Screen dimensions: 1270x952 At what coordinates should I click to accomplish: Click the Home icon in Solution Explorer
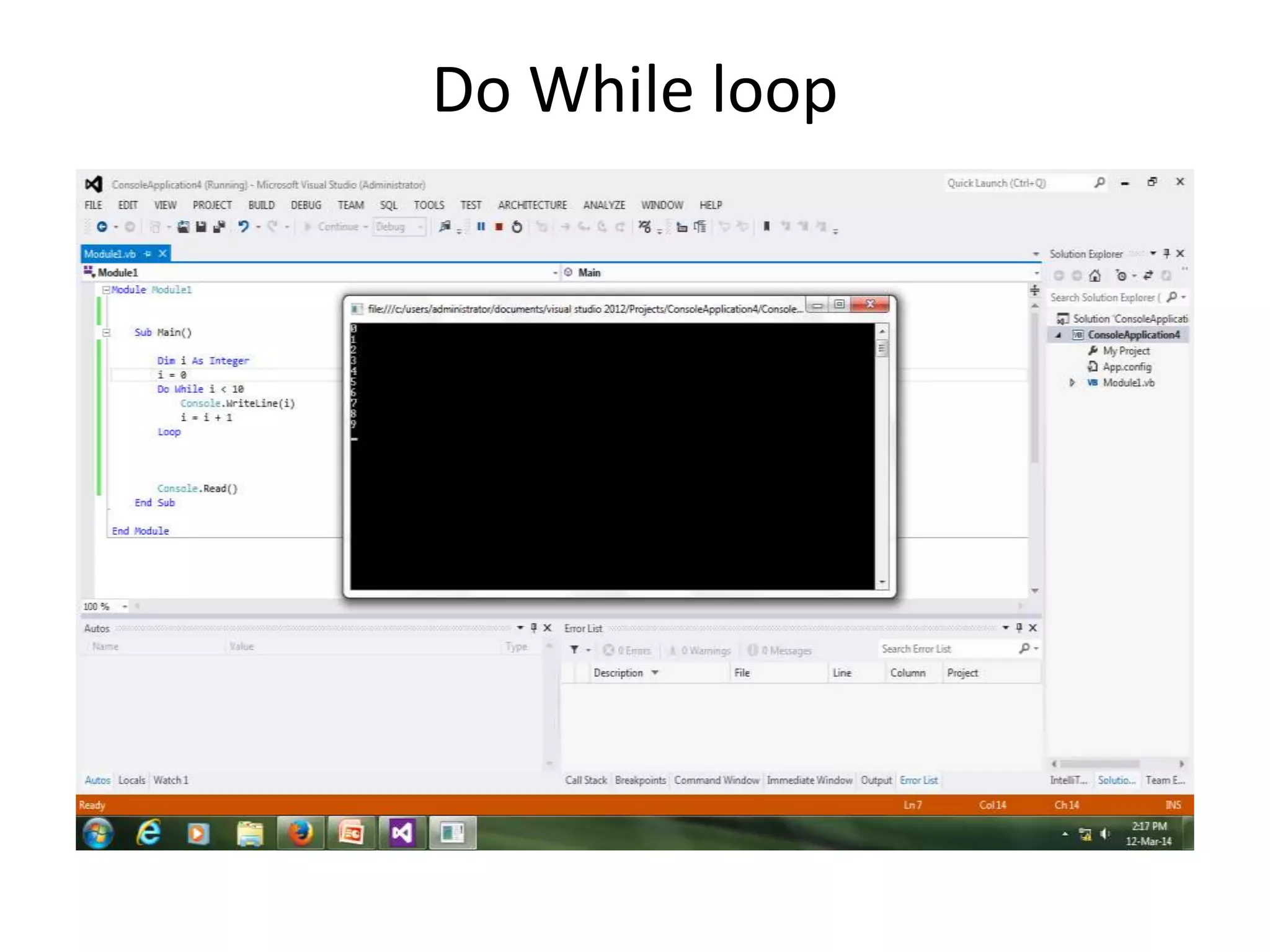(x=1095, y=276)
